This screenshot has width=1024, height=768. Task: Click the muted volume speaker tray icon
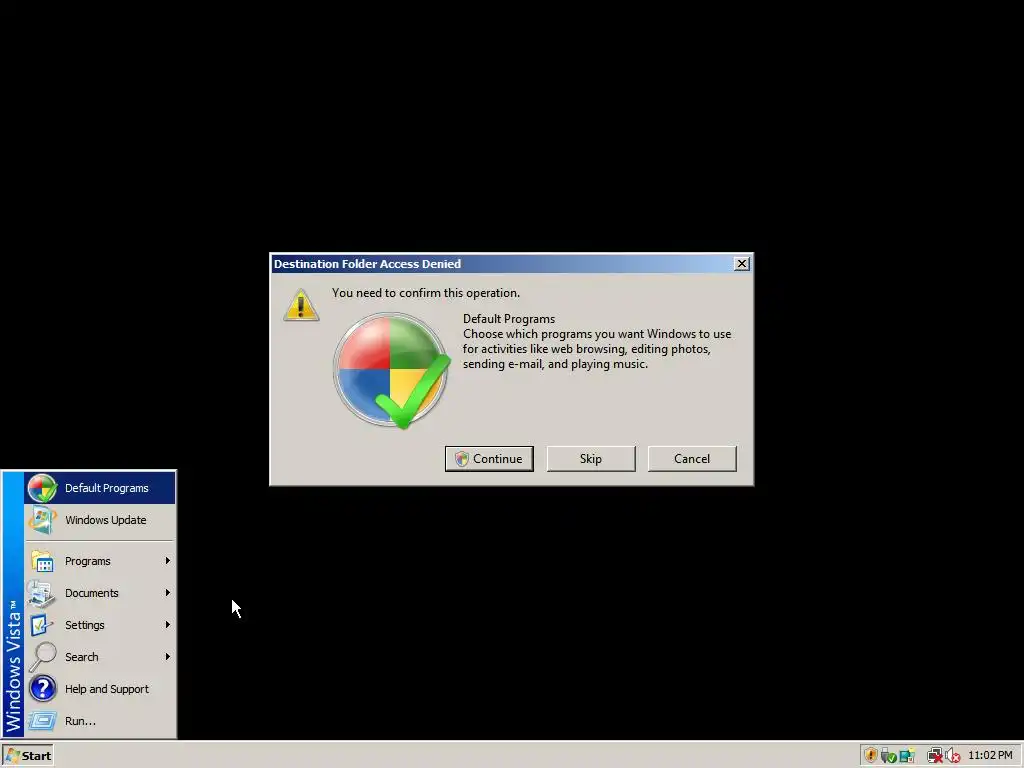coord(953,756)
